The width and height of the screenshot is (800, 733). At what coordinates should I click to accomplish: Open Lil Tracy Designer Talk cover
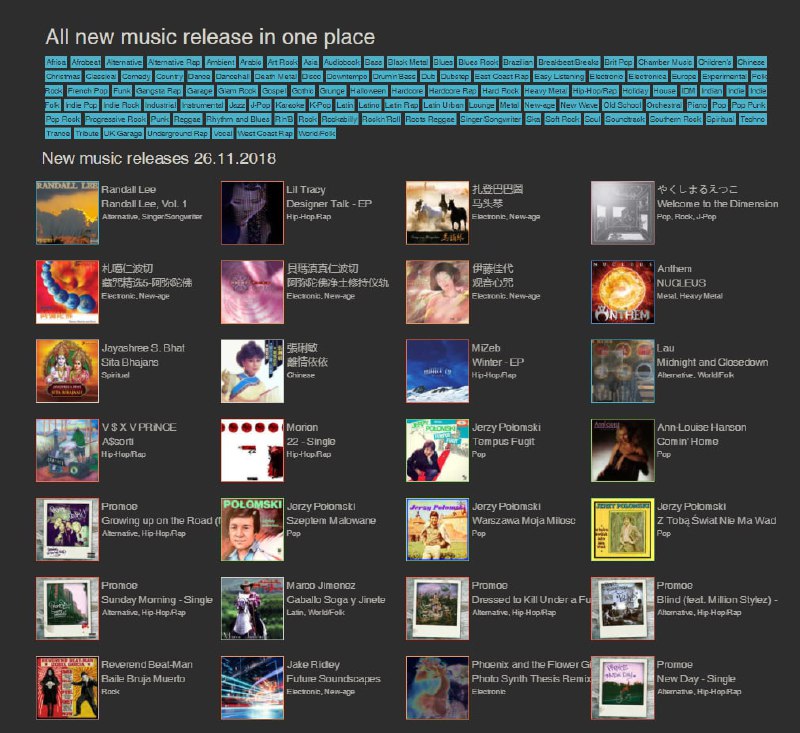(x=252, y=213)
